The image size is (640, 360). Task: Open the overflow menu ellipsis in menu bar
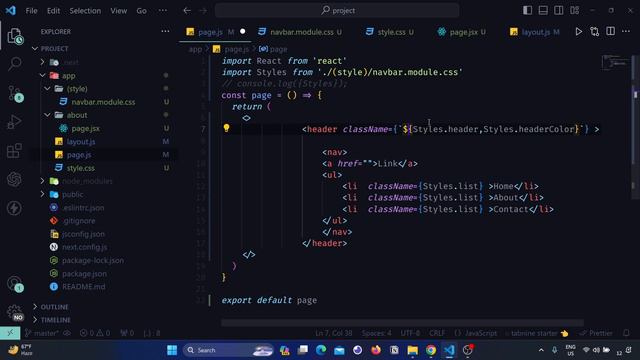point(162,11)
